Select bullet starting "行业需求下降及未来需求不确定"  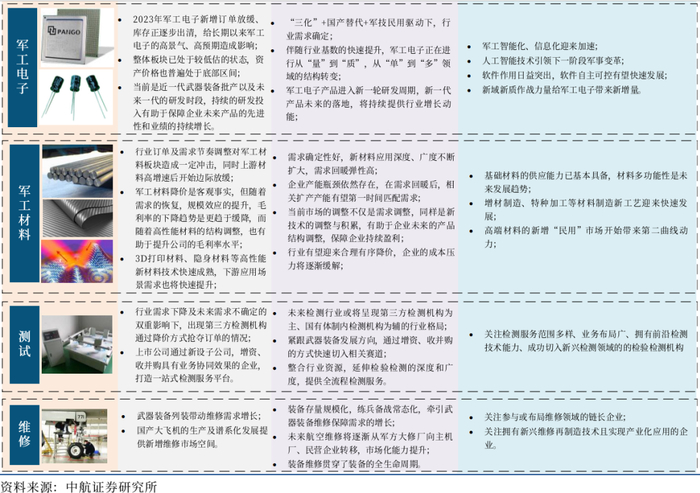click(x=201, y=325)
